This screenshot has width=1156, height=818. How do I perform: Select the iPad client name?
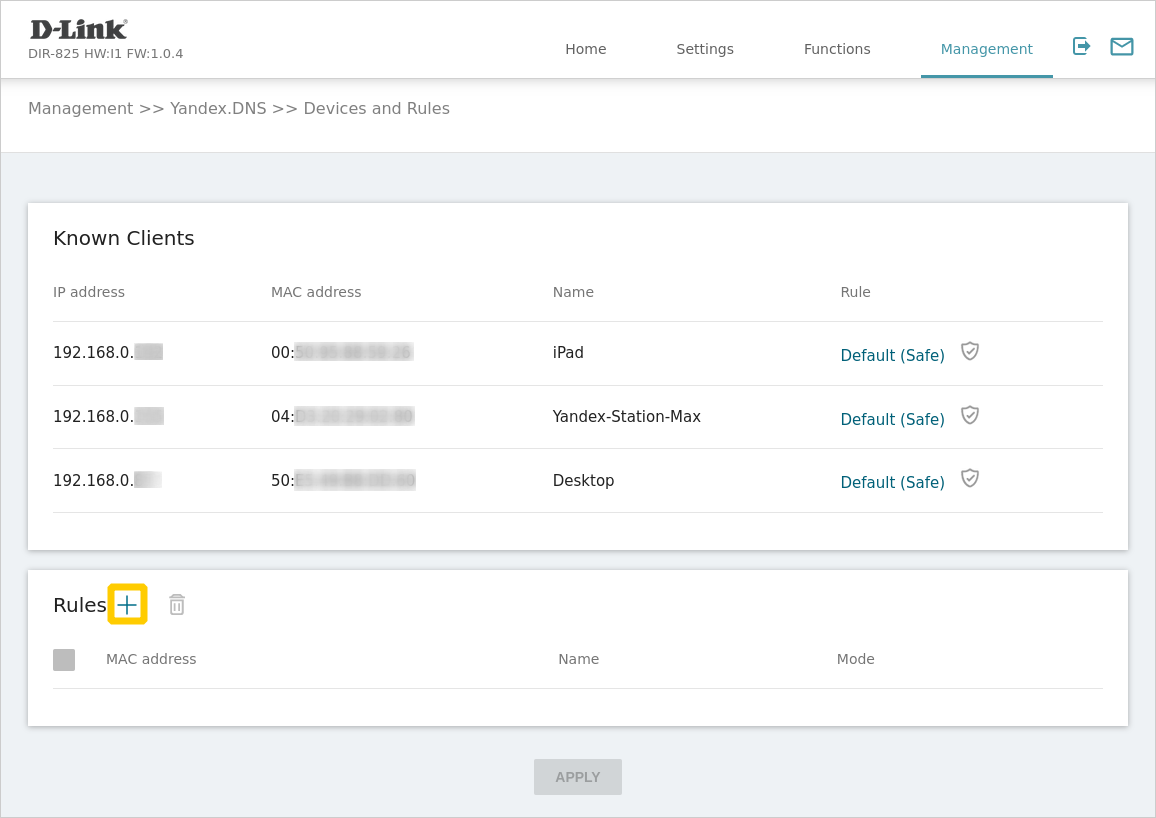(x=568, y=353)
